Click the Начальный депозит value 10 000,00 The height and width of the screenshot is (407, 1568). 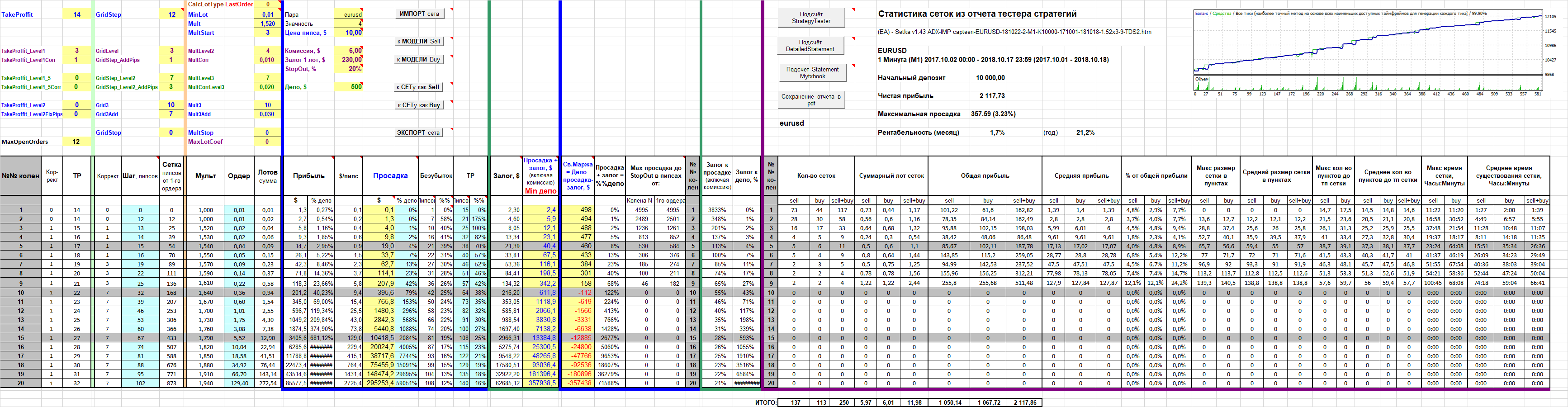click(x=990, y=78)
